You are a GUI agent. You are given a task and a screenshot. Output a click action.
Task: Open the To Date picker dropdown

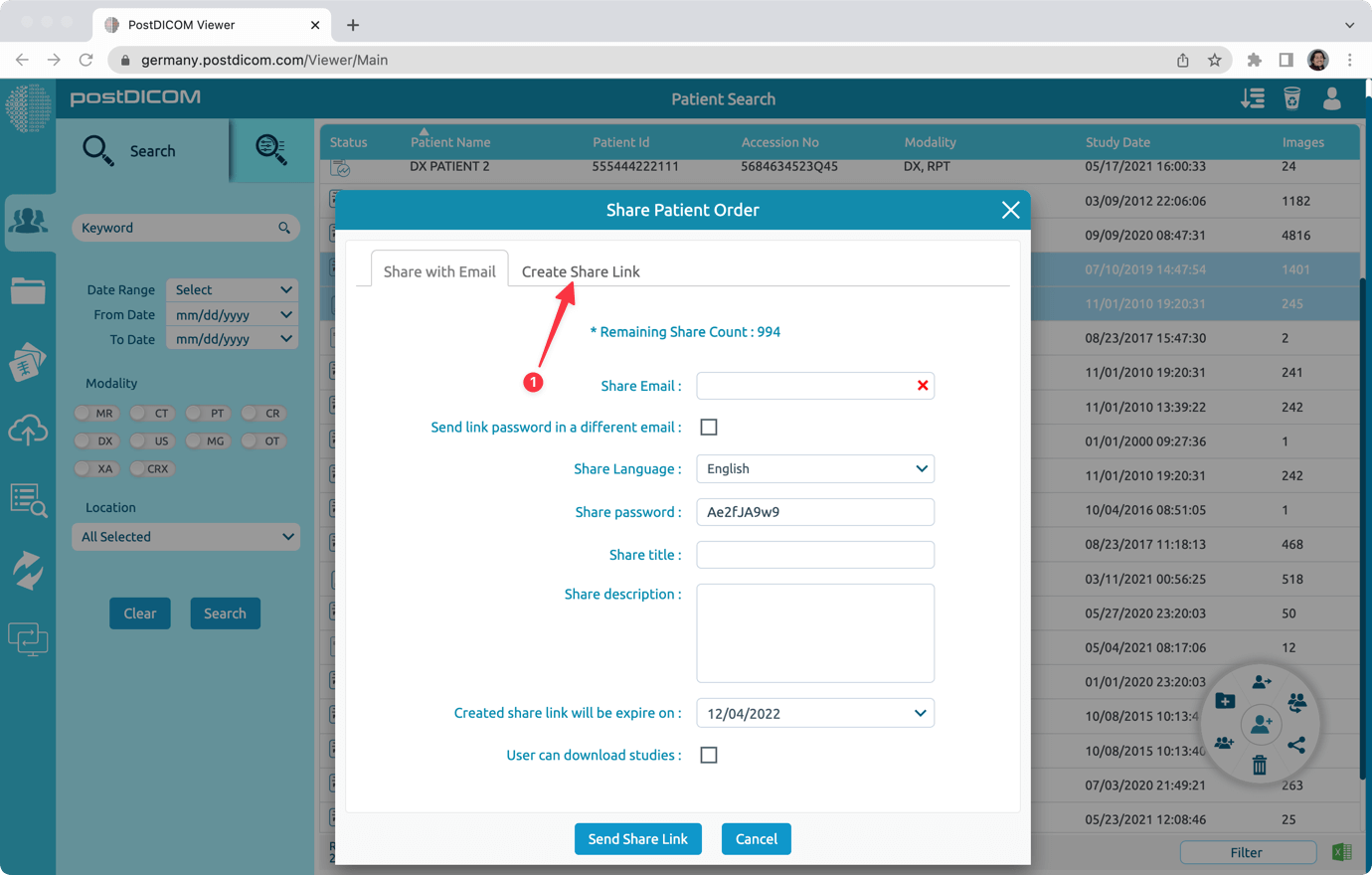point(233,339)
